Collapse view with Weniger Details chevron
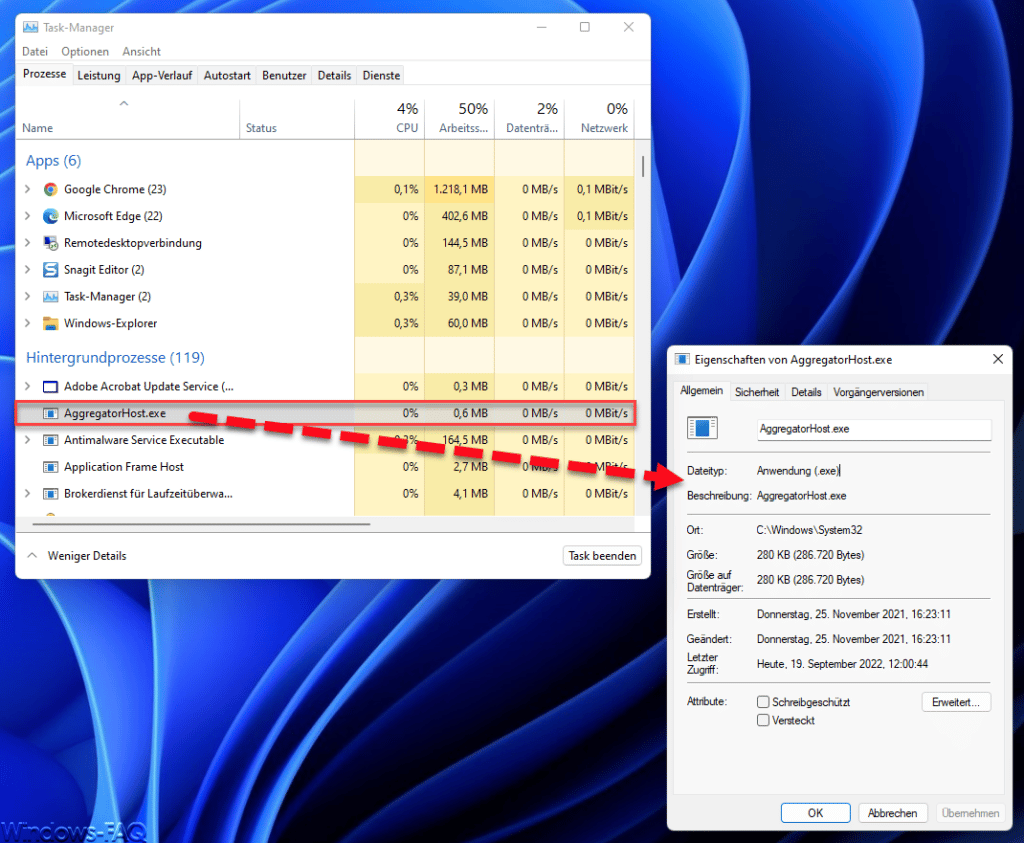 tap(32, 556)
